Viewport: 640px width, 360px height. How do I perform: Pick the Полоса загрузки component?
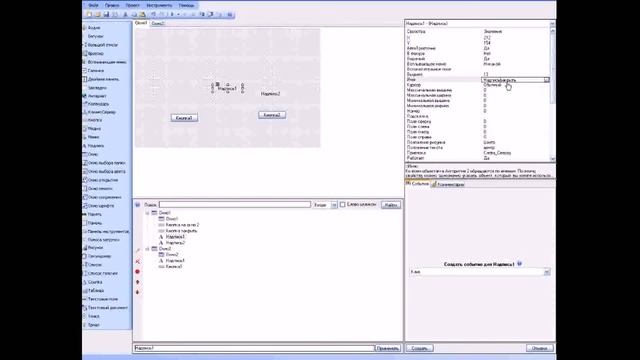pos(103,240)
